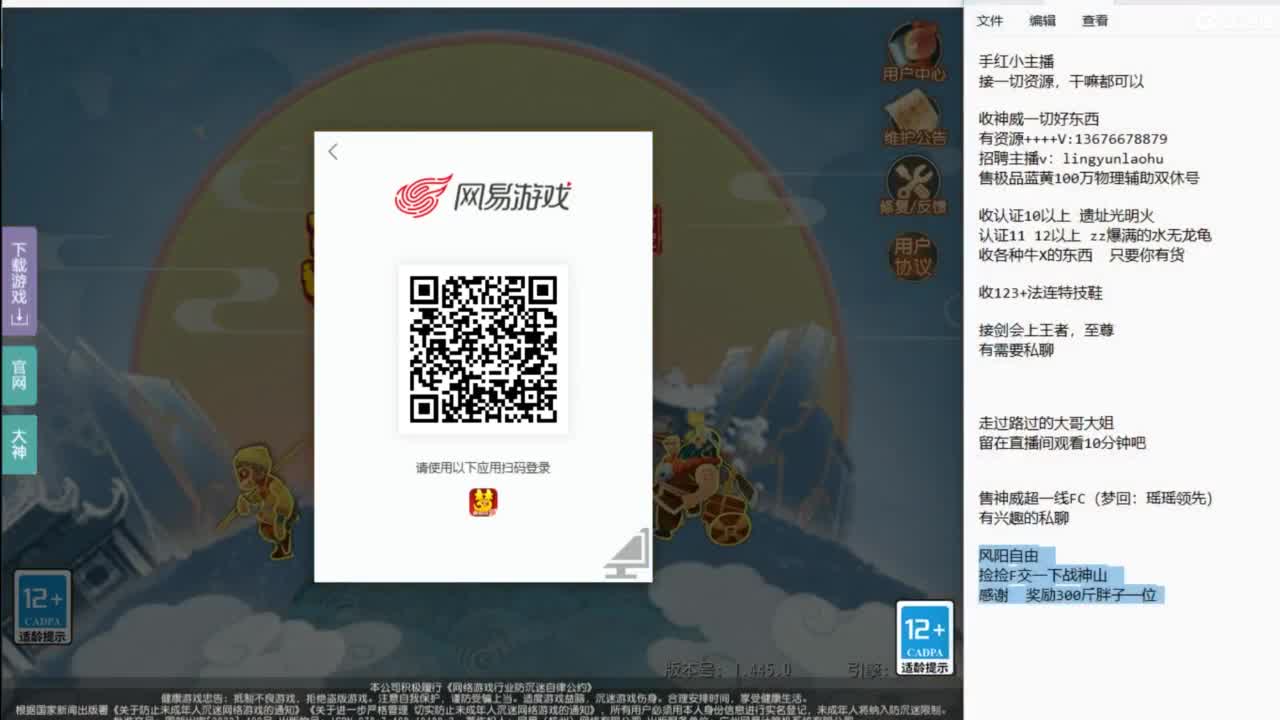Viewport: 1280px width, 720px height.
Task: Click the 12+ CADPA badge at bottom right
Action: (925, 638)
